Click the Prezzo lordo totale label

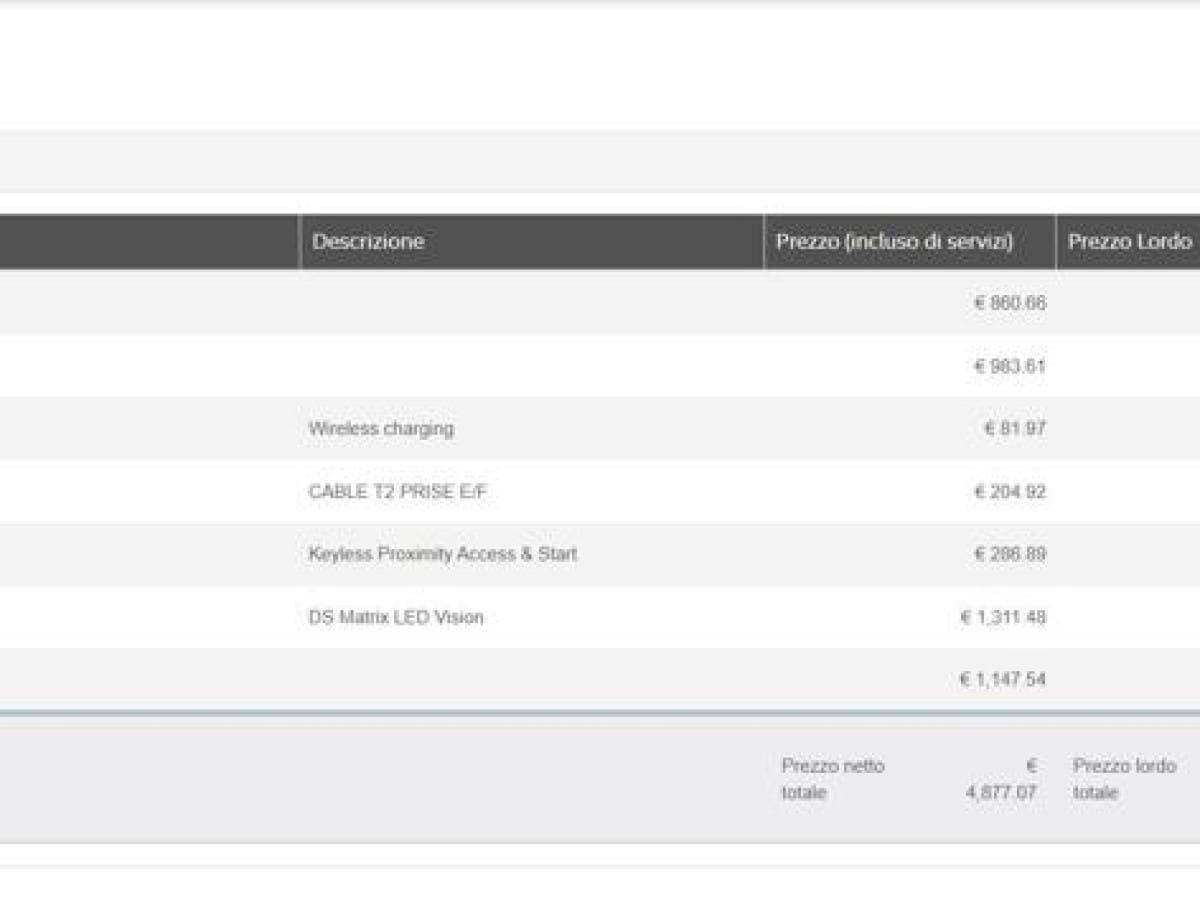[x=1124, y=779]
